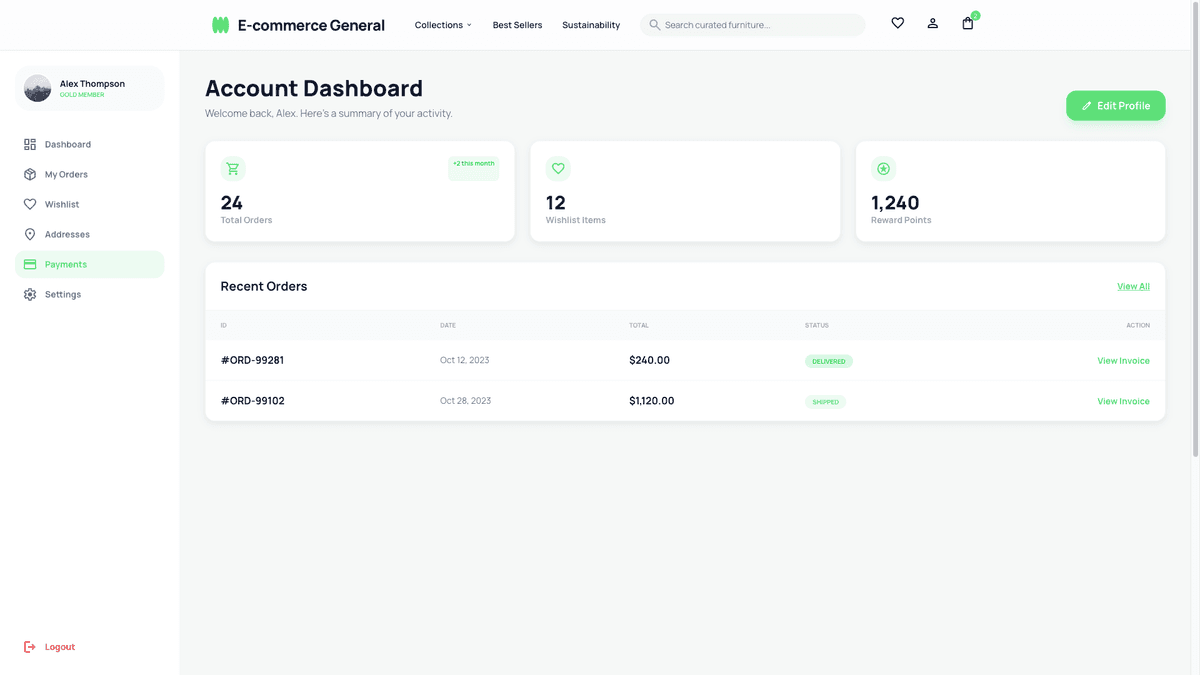Click Alex Thompson's profile avatar
1200x675 pixels.
coord(37,88)
